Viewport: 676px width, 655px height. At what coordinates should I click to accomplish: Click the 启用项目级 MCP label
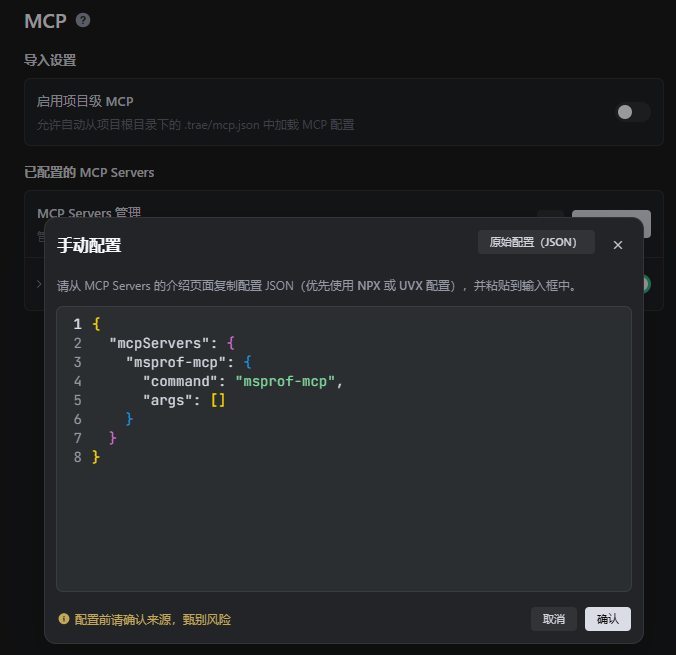[x=85, y=101]
